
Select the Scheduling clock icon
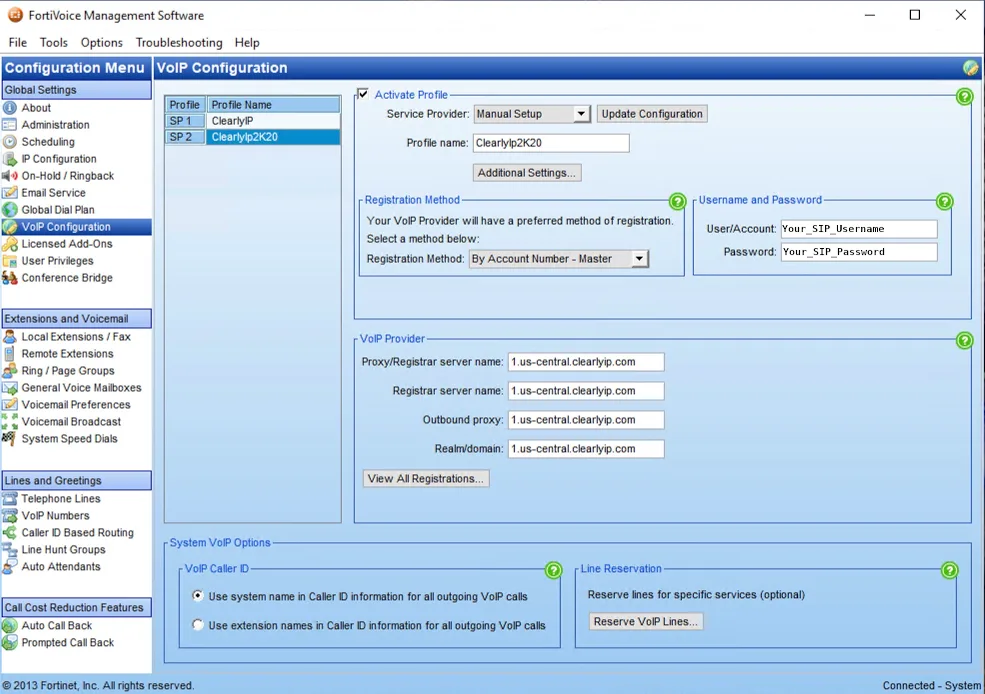tap(10, 142)
